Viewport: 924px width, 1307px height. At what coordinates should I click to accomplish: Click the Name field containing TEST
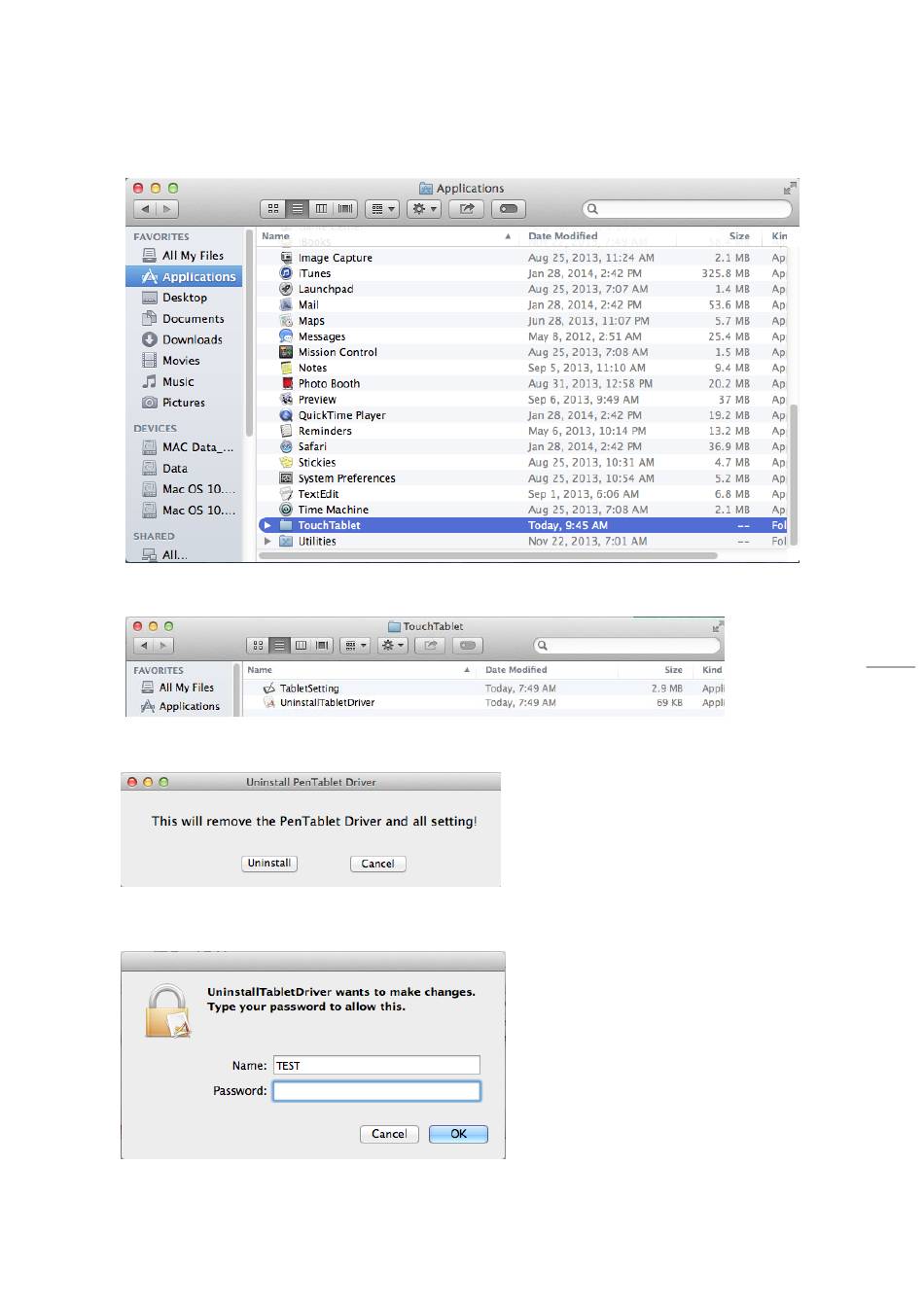click(x=376, y=1066)
